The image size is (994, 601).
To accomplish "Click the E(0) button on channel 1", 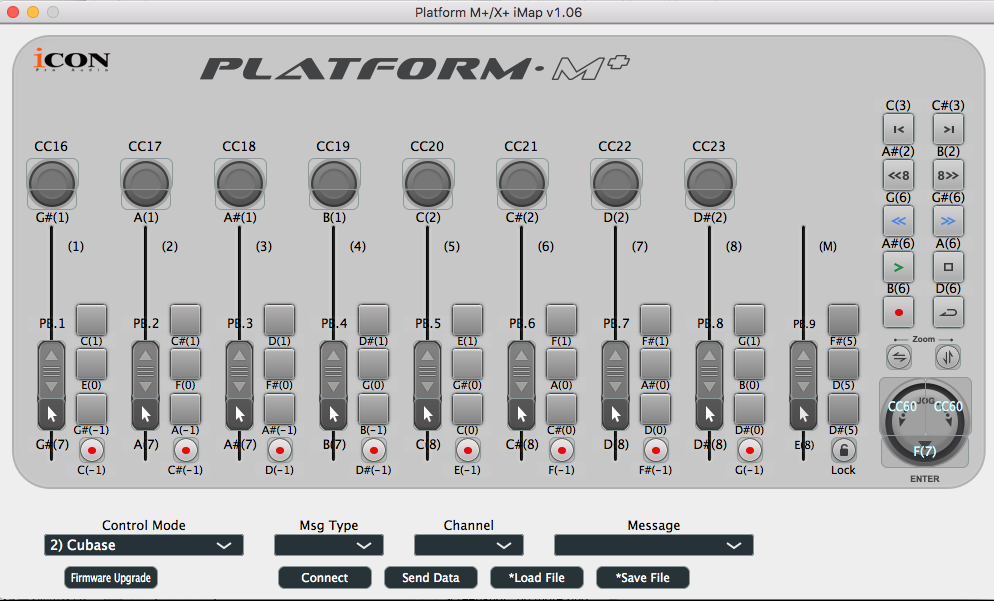I will point(91,364).
